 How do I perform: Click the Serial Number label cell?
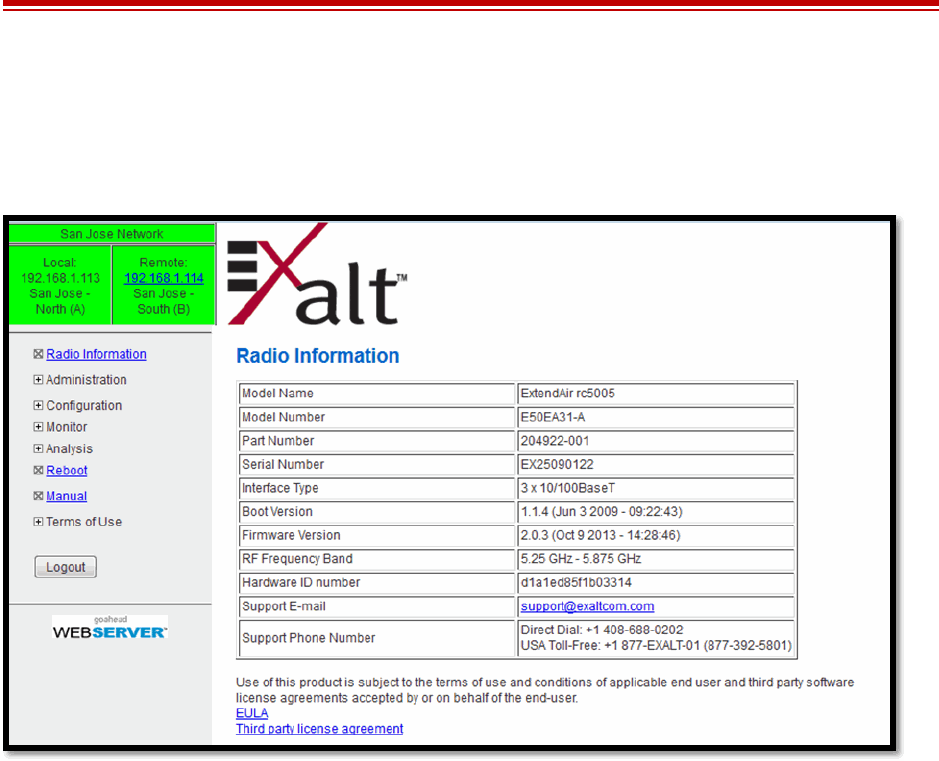(377, 465)
